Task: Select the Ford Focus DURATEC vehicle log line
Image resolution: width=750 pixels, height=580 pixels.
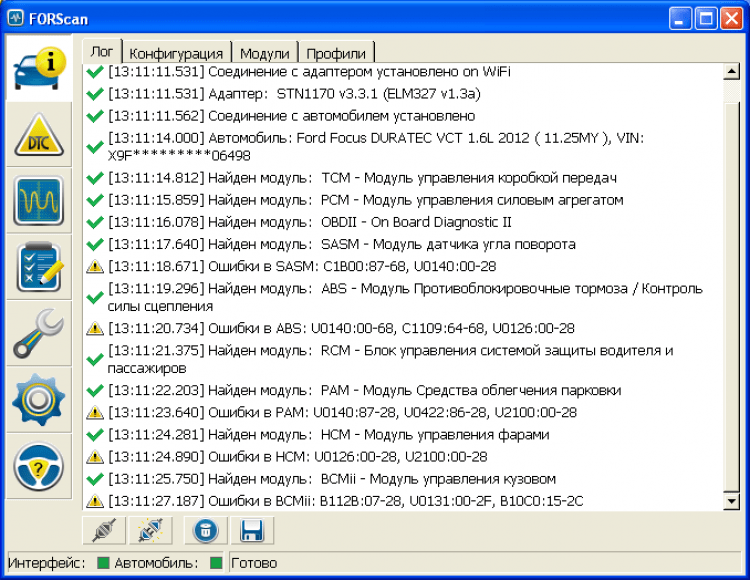Action: tap(376, 147)
